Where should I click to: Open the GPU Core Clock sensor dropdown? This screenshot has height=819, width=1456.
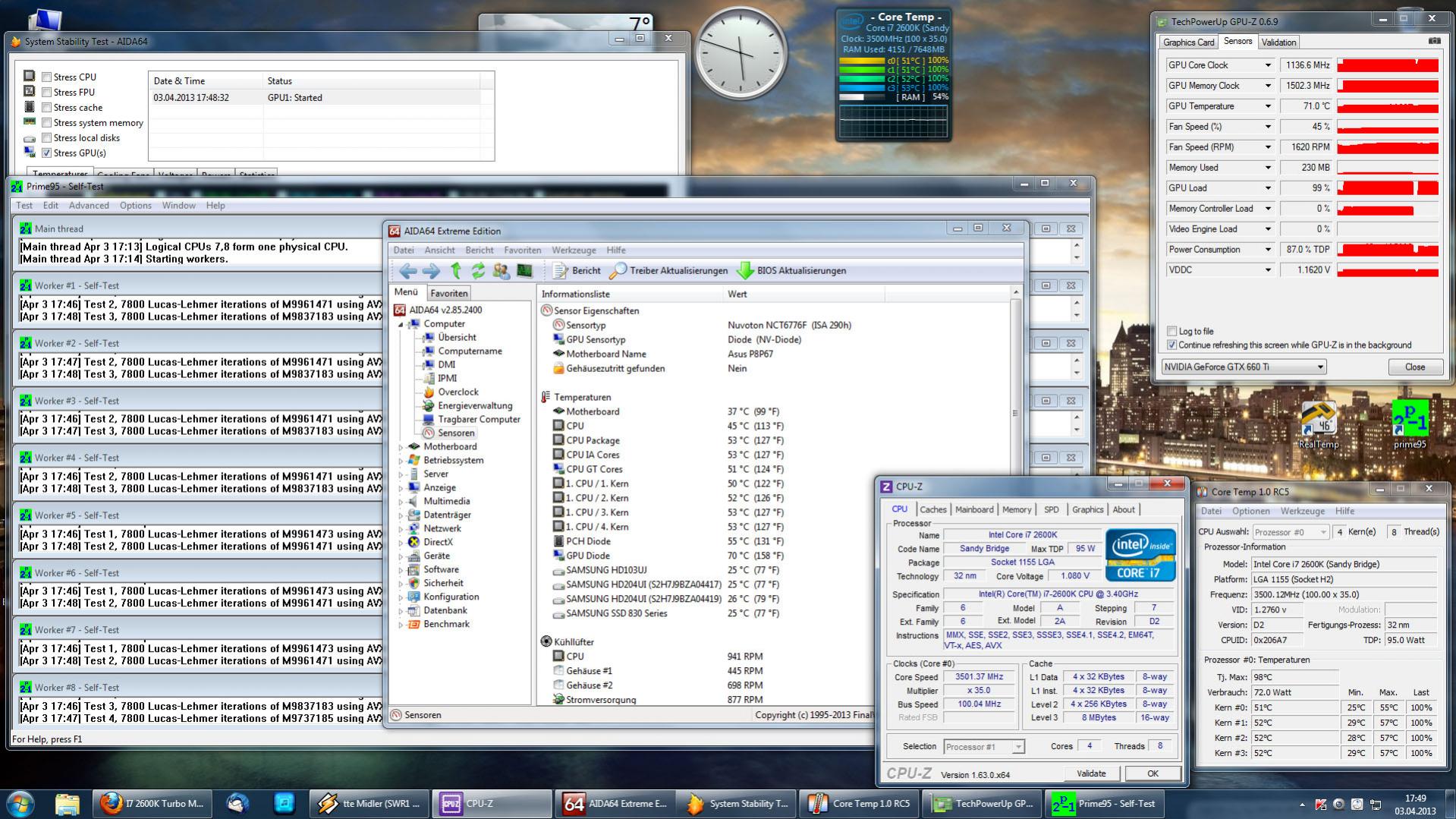coord(1267,65)
